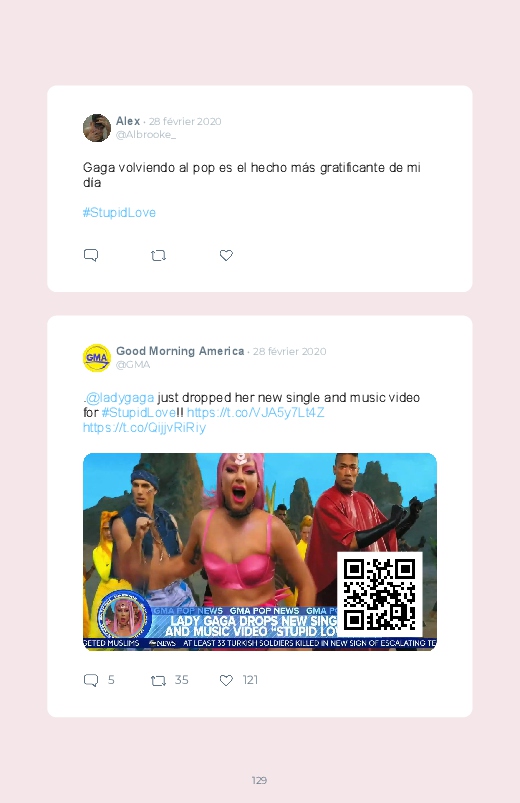
Task: Follow the https://t.co/QijjvRiRiy link
Action: 144,428
